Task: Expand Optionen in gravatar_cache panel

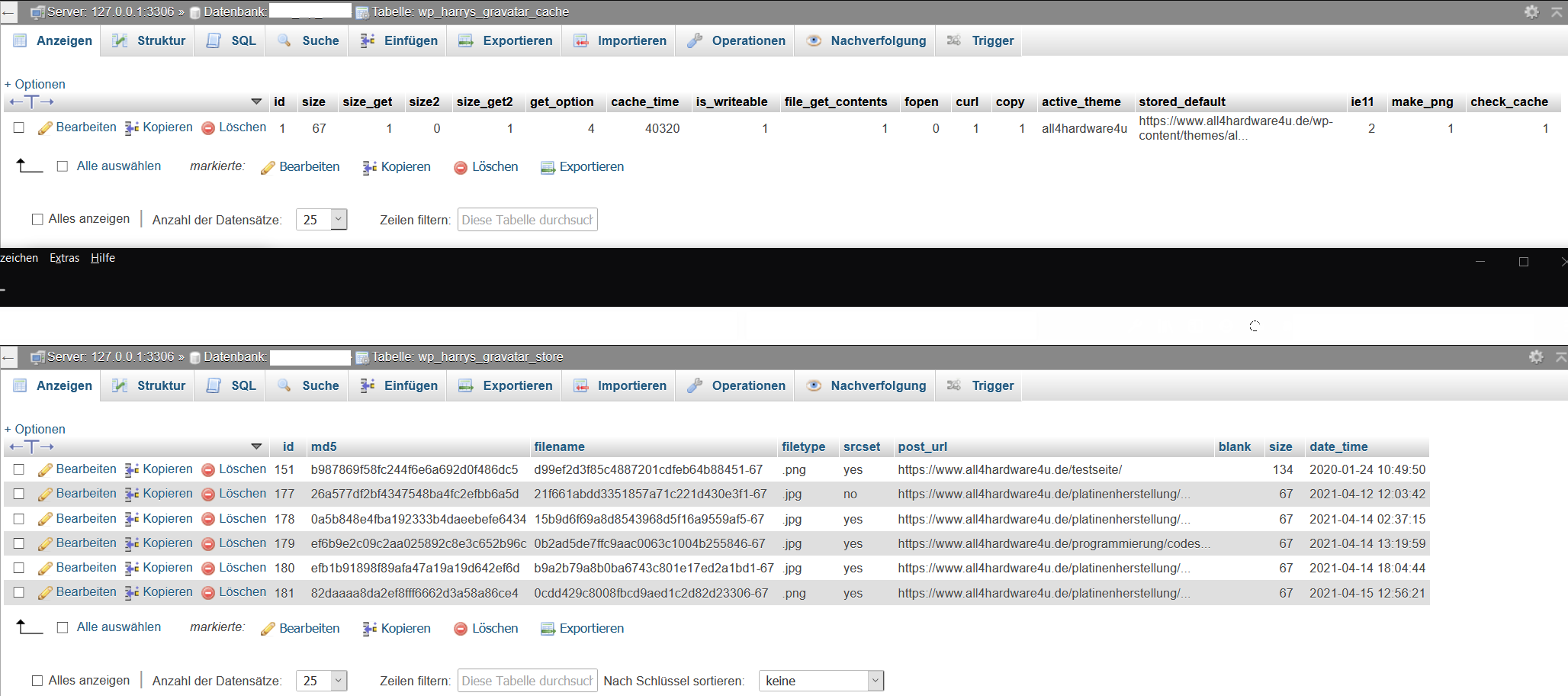Action: pos(35,84)
